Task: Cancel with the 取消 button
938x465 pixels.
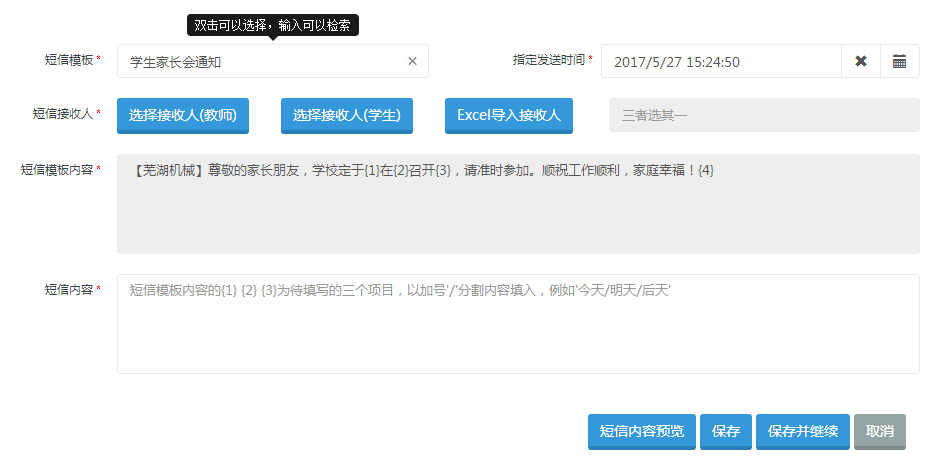Action: [x=880, y=431]
